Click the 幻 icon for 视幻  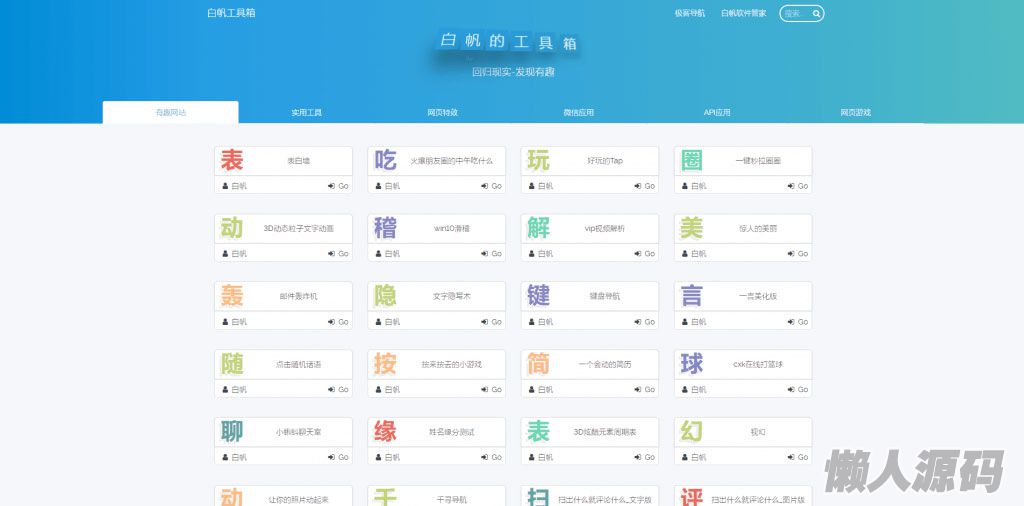[x=691, y=432]
